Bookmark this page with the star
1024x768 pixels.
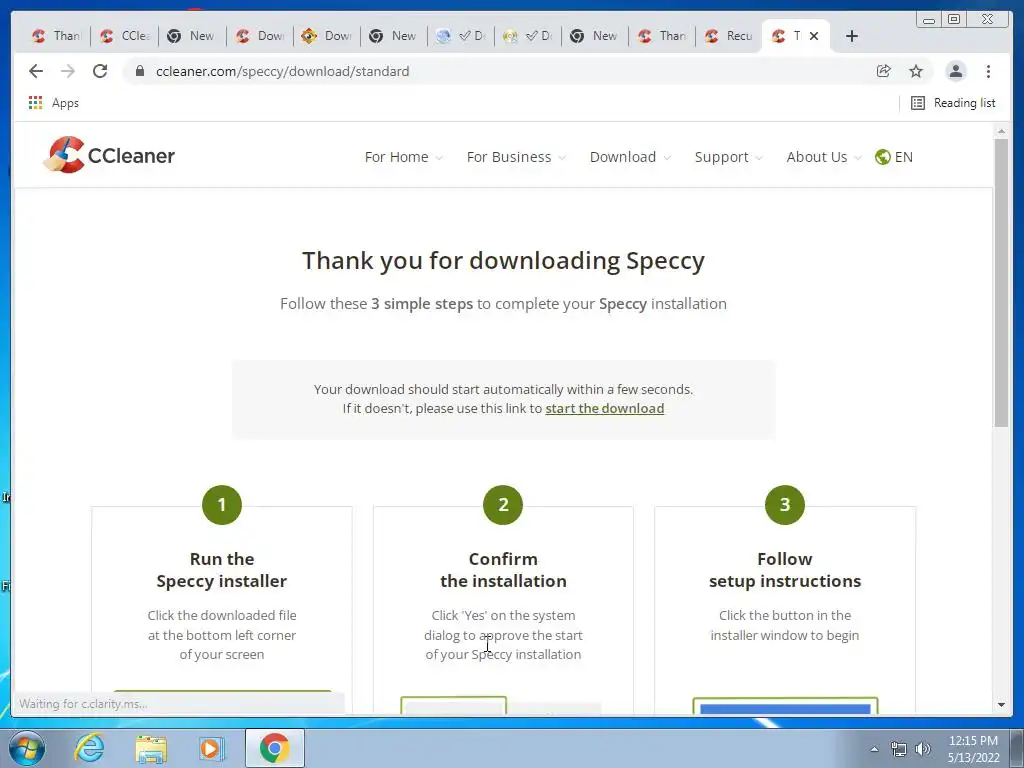[x=916, y=71]
